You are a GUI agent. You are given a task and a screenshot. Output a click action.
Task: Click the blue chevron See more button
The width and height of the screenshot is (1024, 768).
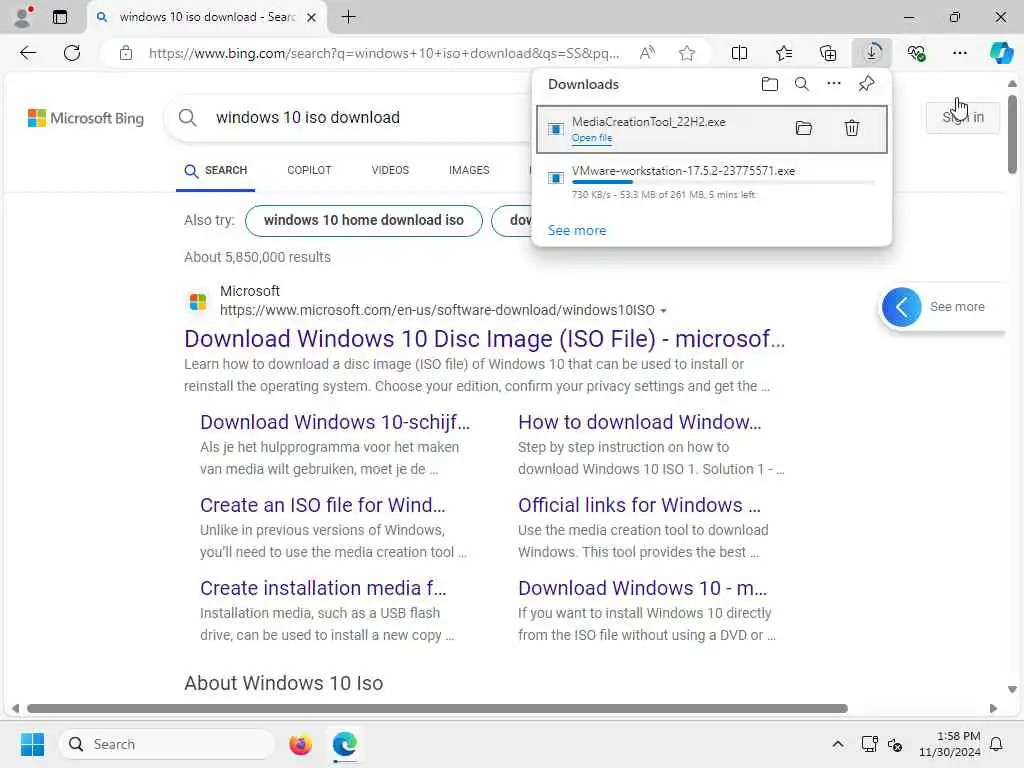901,307
